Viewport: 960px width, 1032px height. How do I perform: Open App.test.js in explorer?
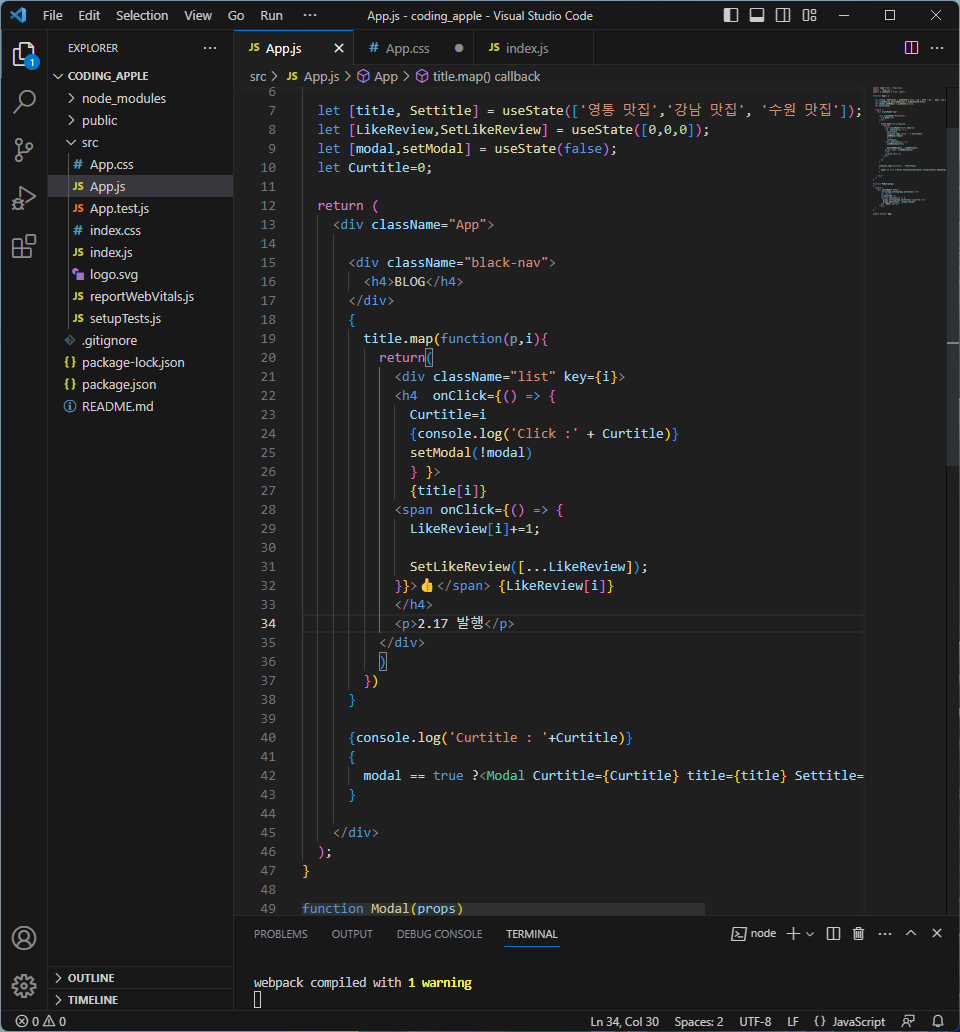141,209
